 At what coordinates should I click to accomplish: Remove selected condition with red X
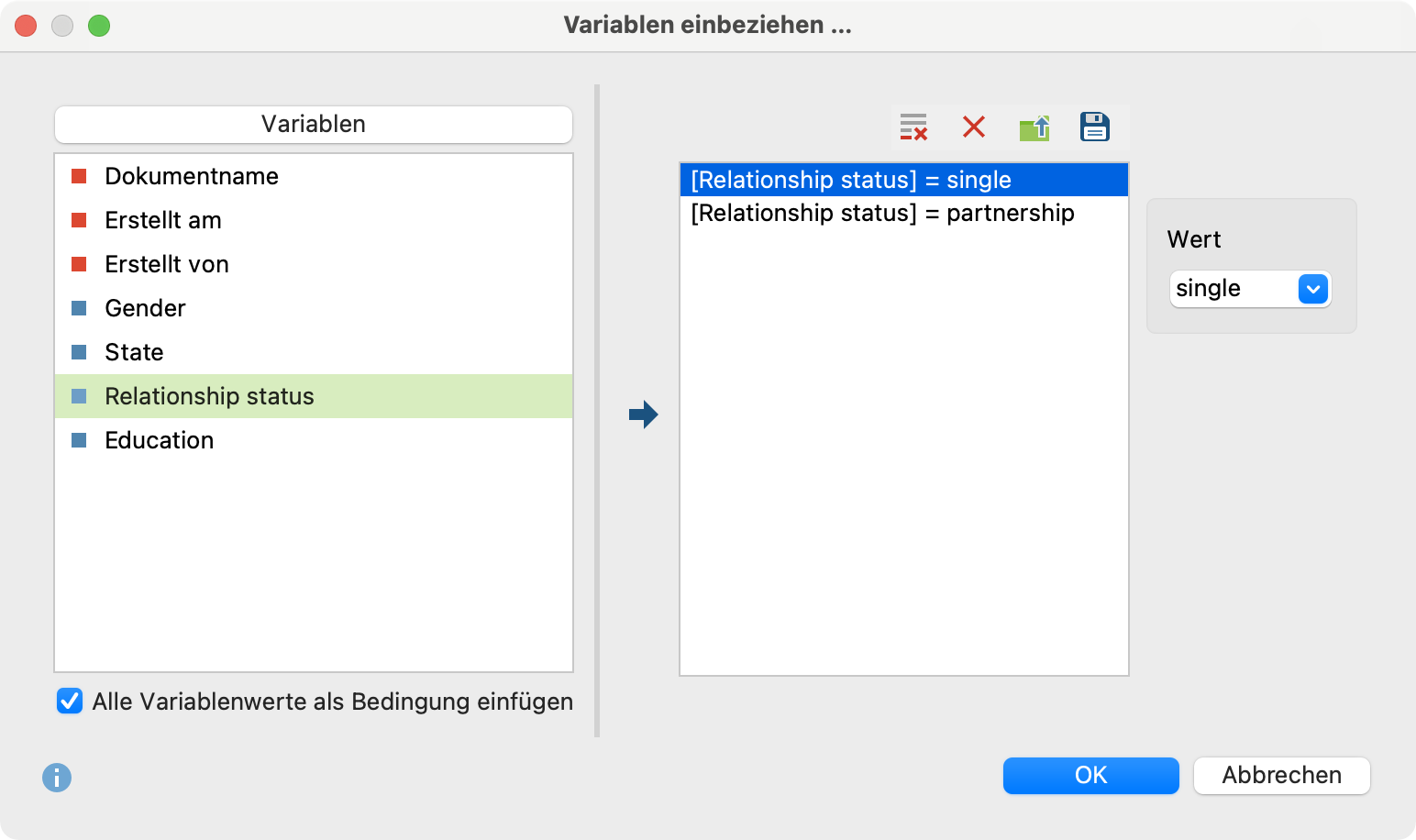tap(974, 127)
